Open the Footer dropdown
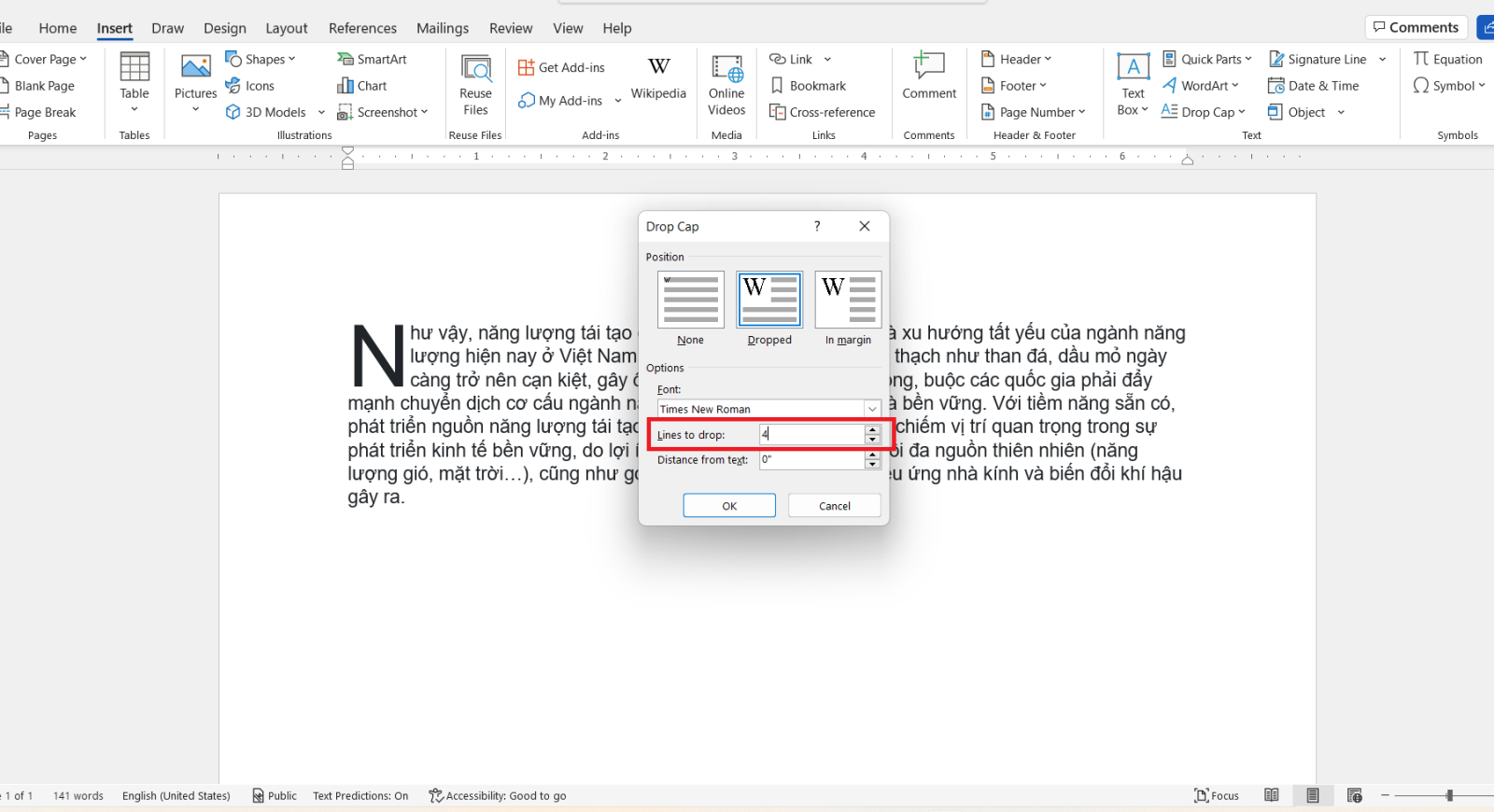 click(x=1014, y=86)
